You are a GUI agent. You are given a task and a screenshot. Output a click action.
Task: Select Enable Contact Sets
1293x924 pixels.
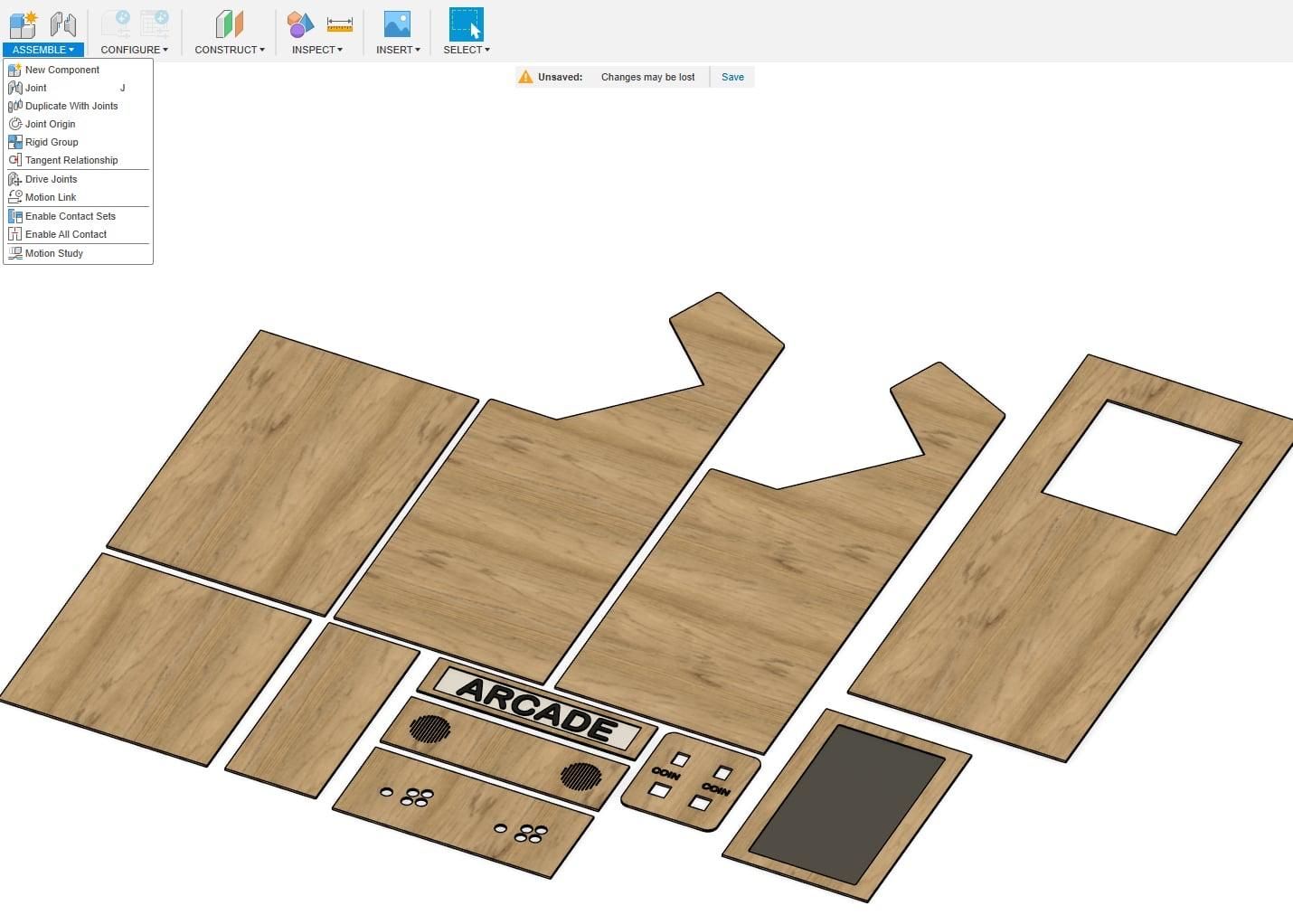[x=78, y=216]
